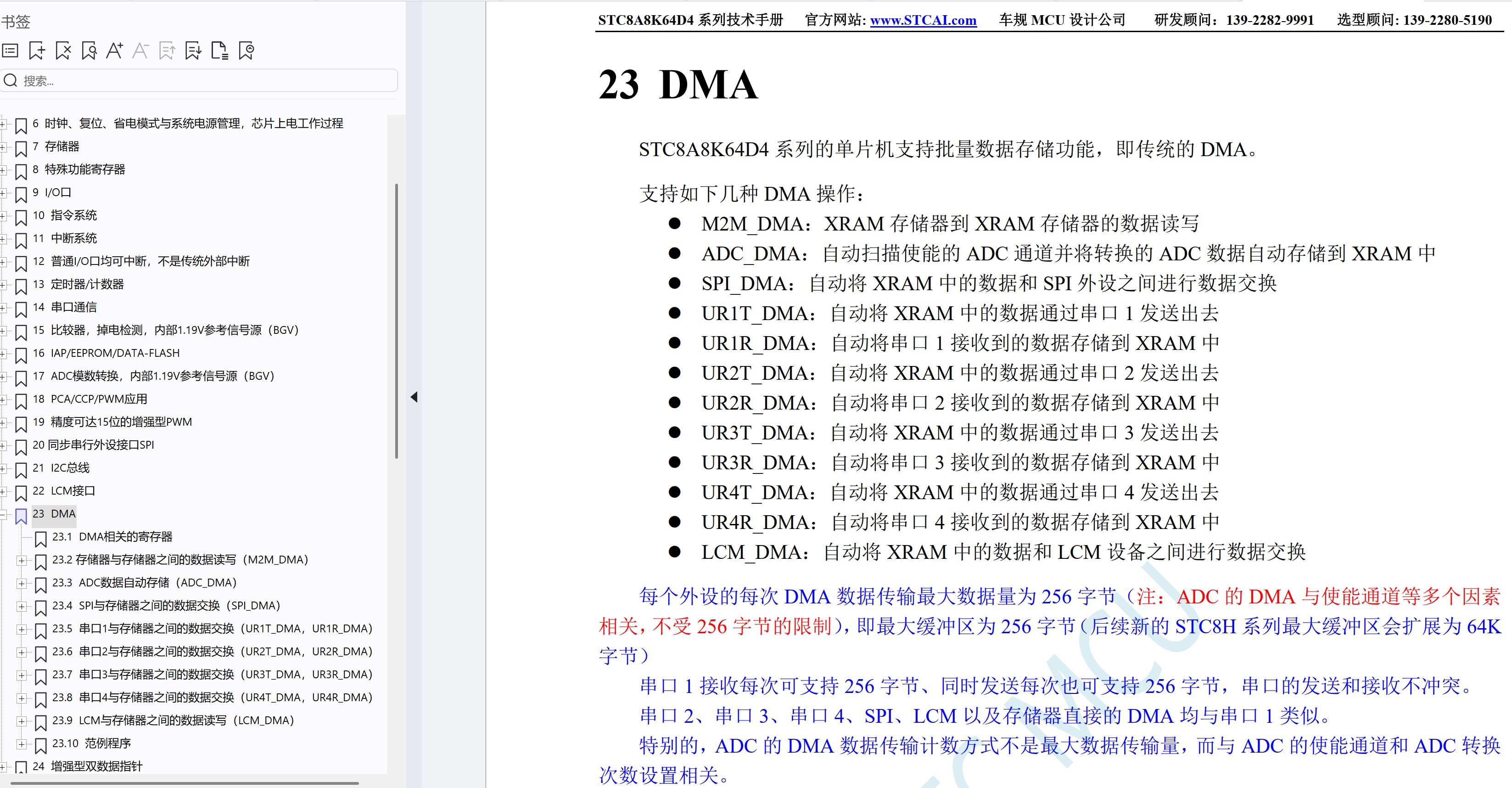Open bookmark '20 同步串行外设接口SPI'
The image size is (1512, 788).
pyautogui.click(x=93, y=444)
